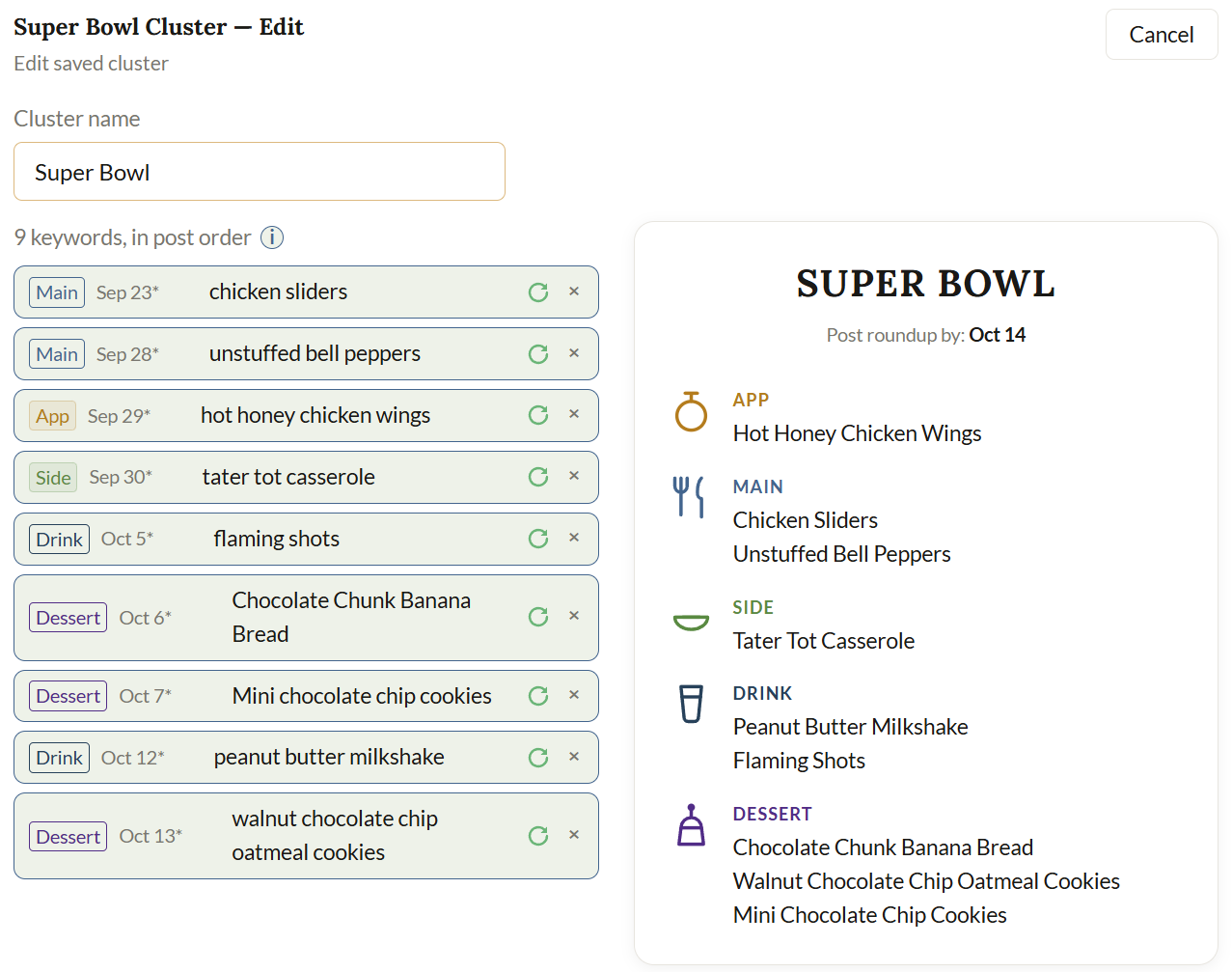The image size is (1232, 972).
Task: Remove peanut butter milkshake keyword
Action: (574, 757)
